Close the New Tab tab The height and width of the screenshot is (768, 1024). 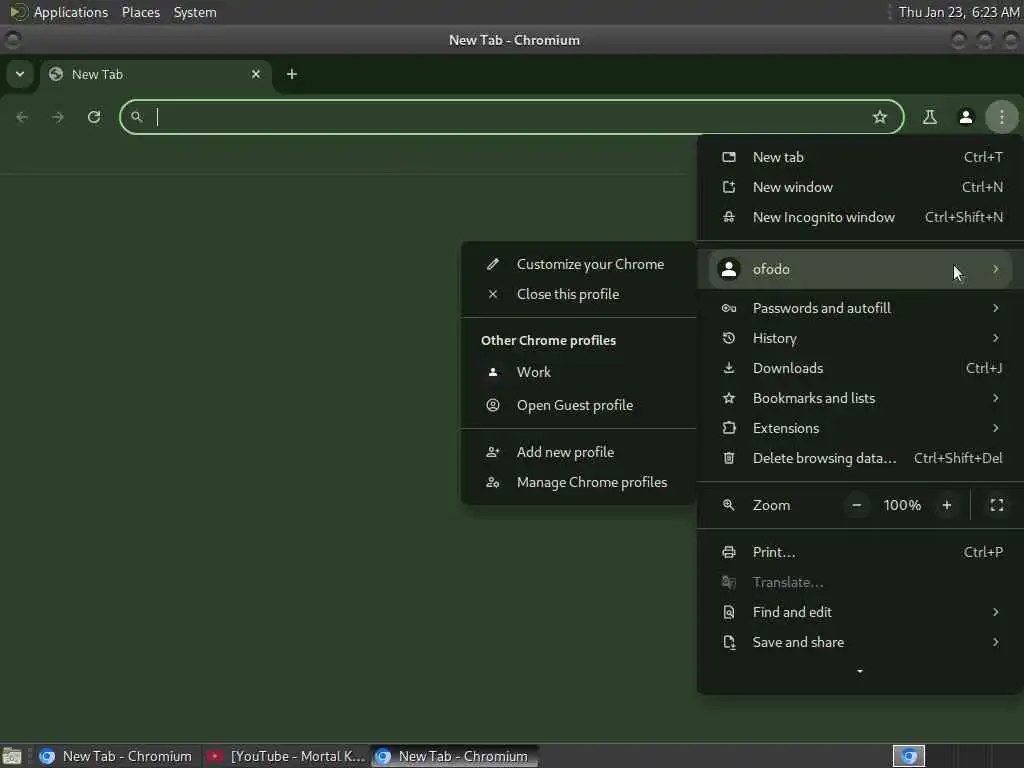click(256, 74)
